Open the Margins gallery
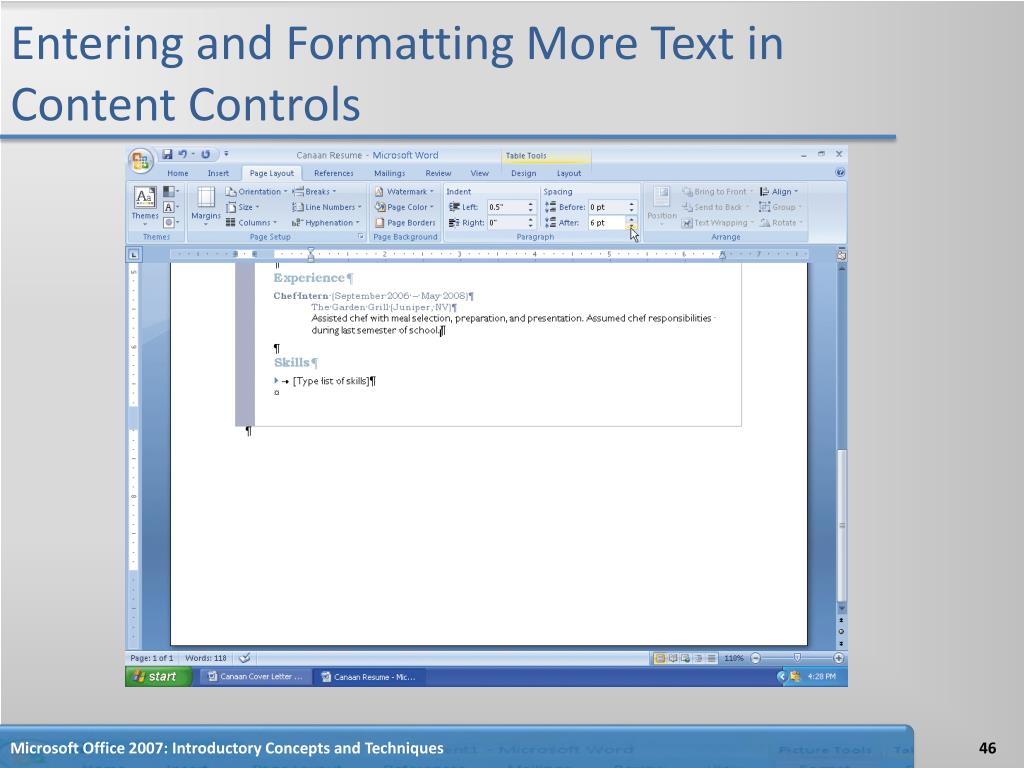The width and height of the screenshot is (1024, 768). 206,205
